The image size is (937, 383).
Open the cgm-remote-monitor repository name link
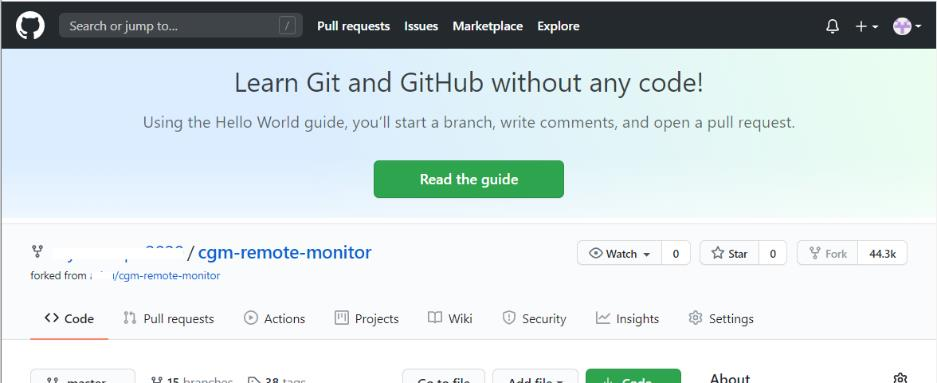coord(284,252)
